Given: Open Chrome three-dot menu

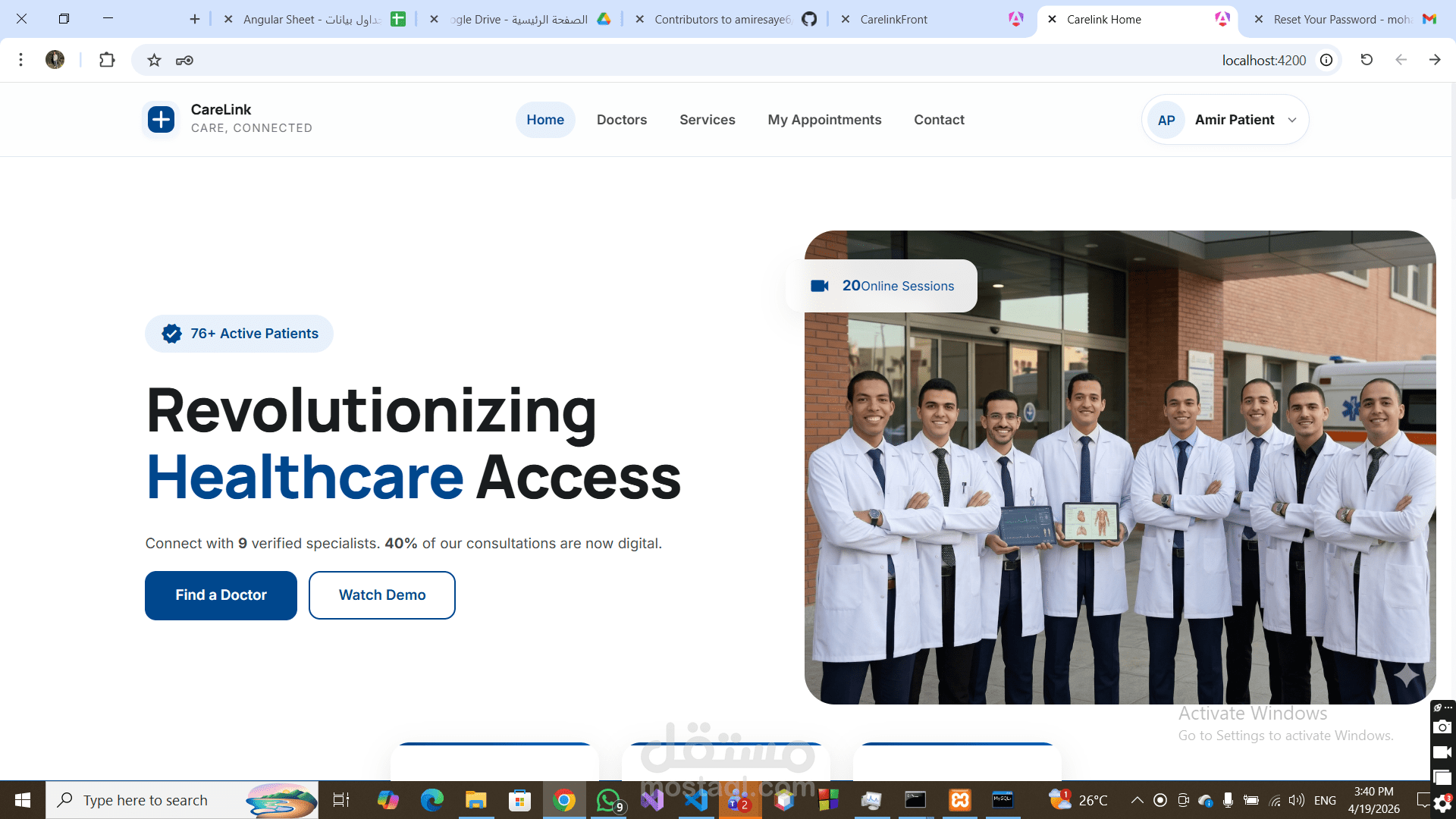Looking at the screenshot, I should click(x=20, y=60).
